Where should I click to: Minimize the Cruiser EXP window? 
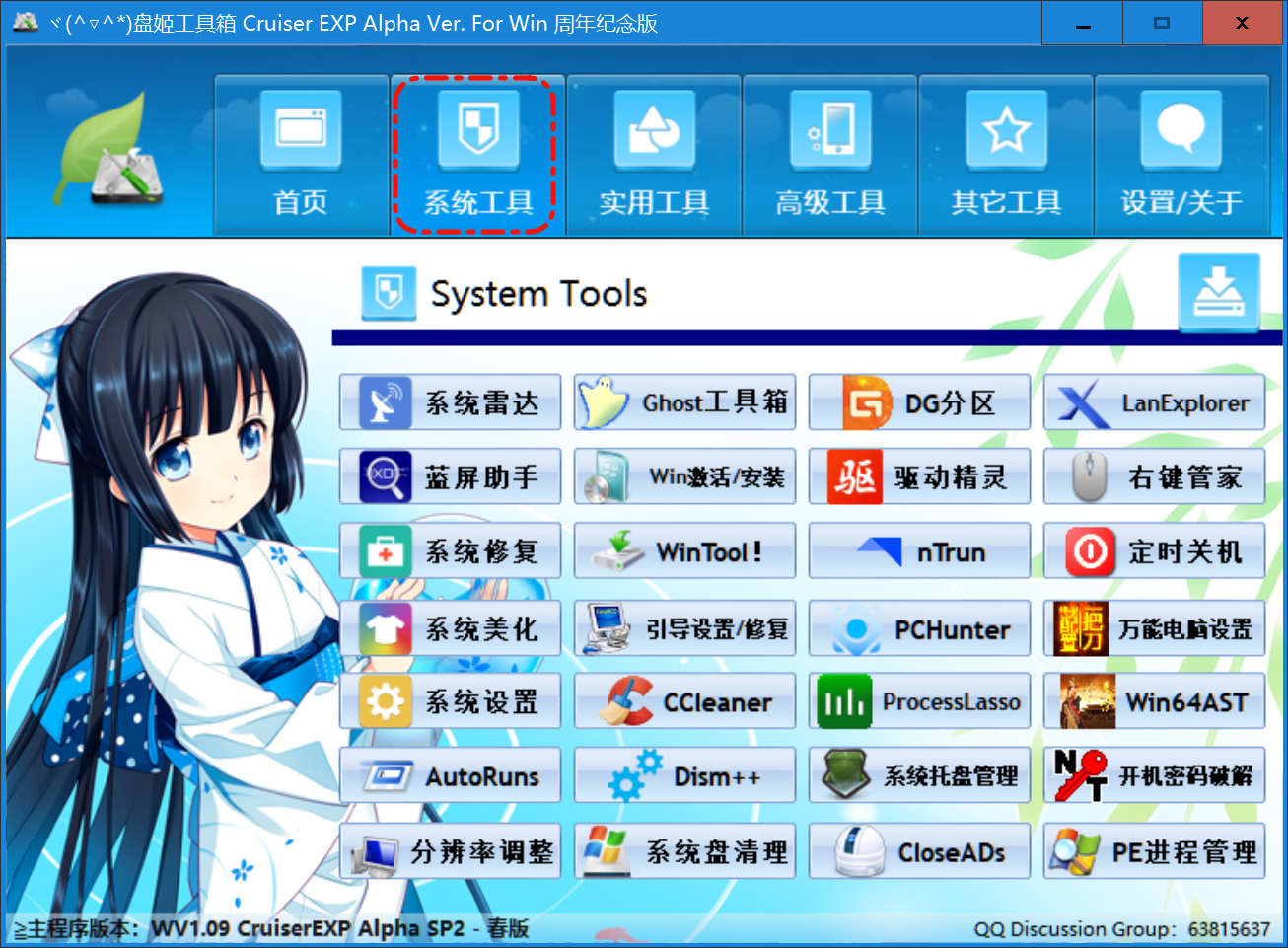point(1083,23)
